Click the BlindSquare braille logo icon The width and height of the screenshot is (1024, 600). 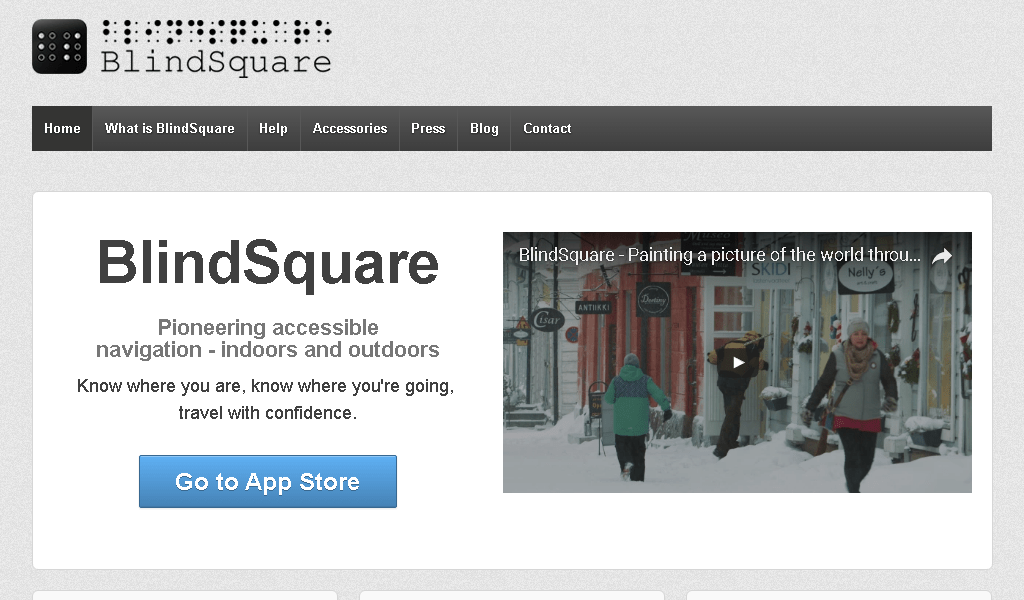tap(59, 46)
